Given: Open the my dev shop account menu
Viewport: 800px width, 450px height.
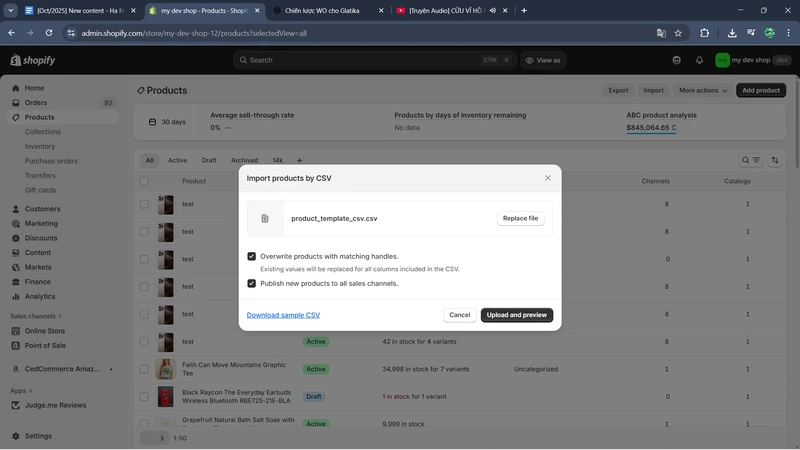Looking at the screenshot, I should pos(753,60).
